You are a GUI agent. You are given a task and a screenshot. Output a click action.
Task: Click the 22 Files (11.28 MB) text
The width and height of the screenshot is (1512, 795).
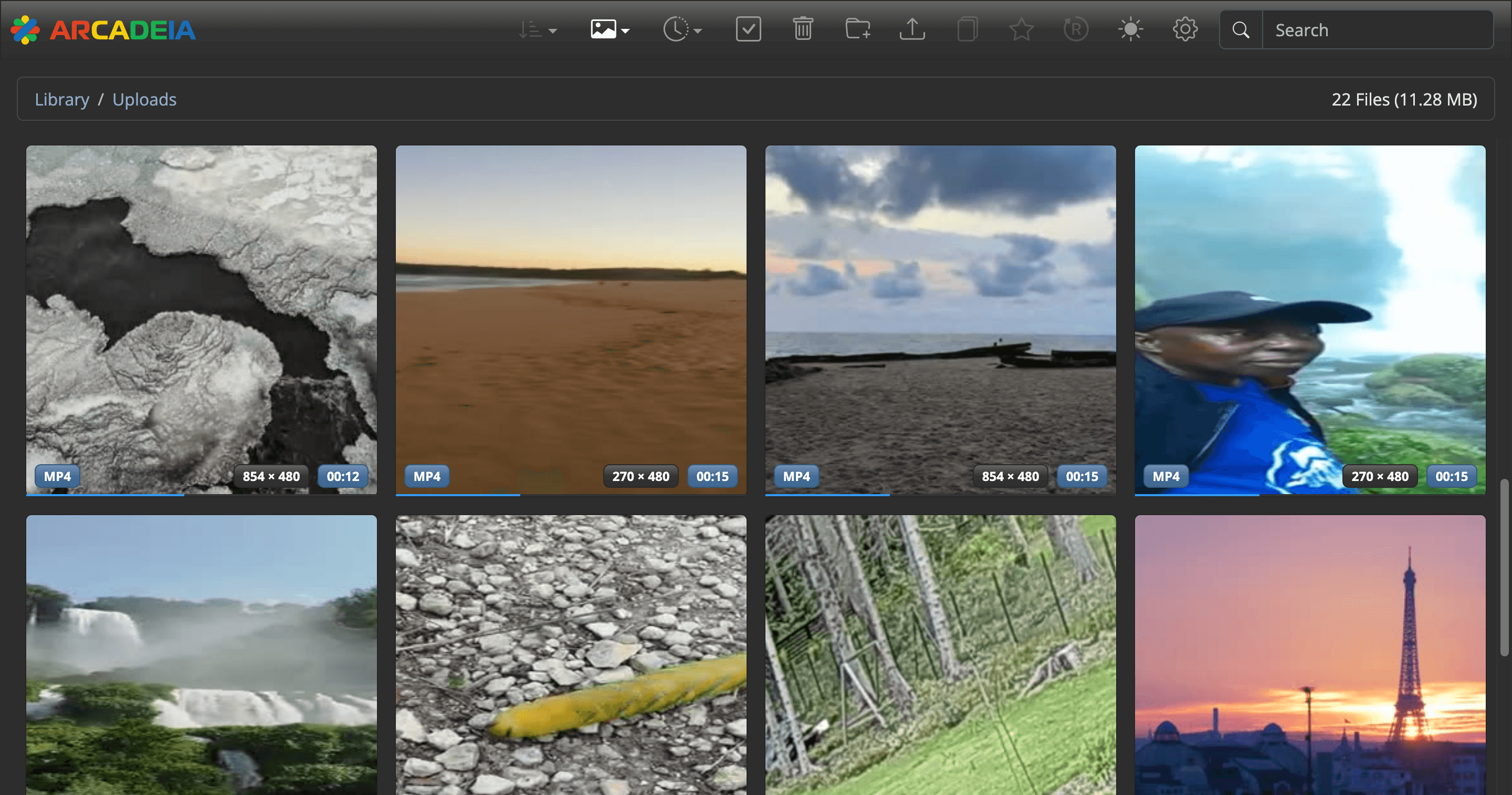click(x=1404, y=99)
